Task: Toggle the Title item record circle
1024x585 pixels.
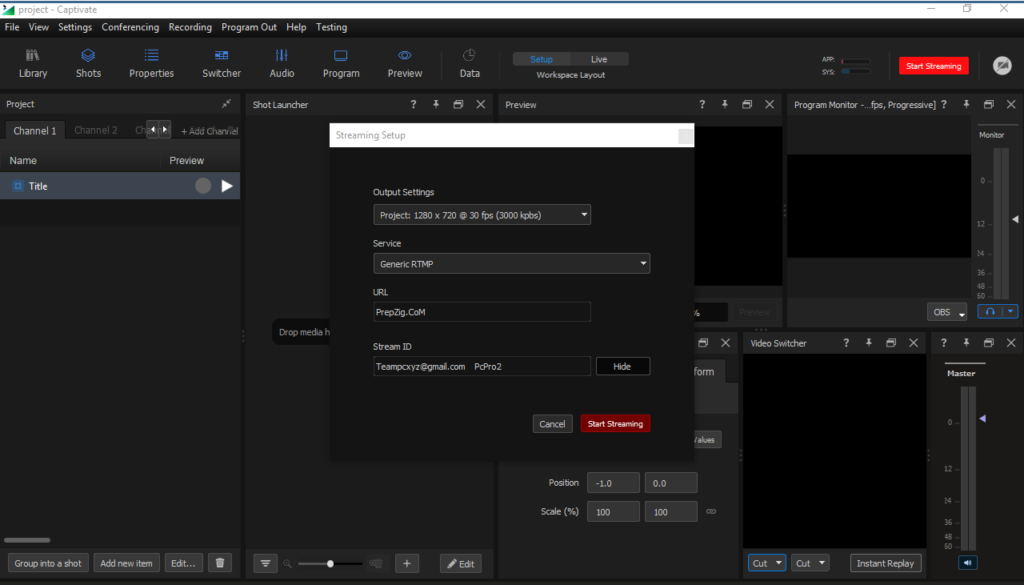Action: coord(203,186)
